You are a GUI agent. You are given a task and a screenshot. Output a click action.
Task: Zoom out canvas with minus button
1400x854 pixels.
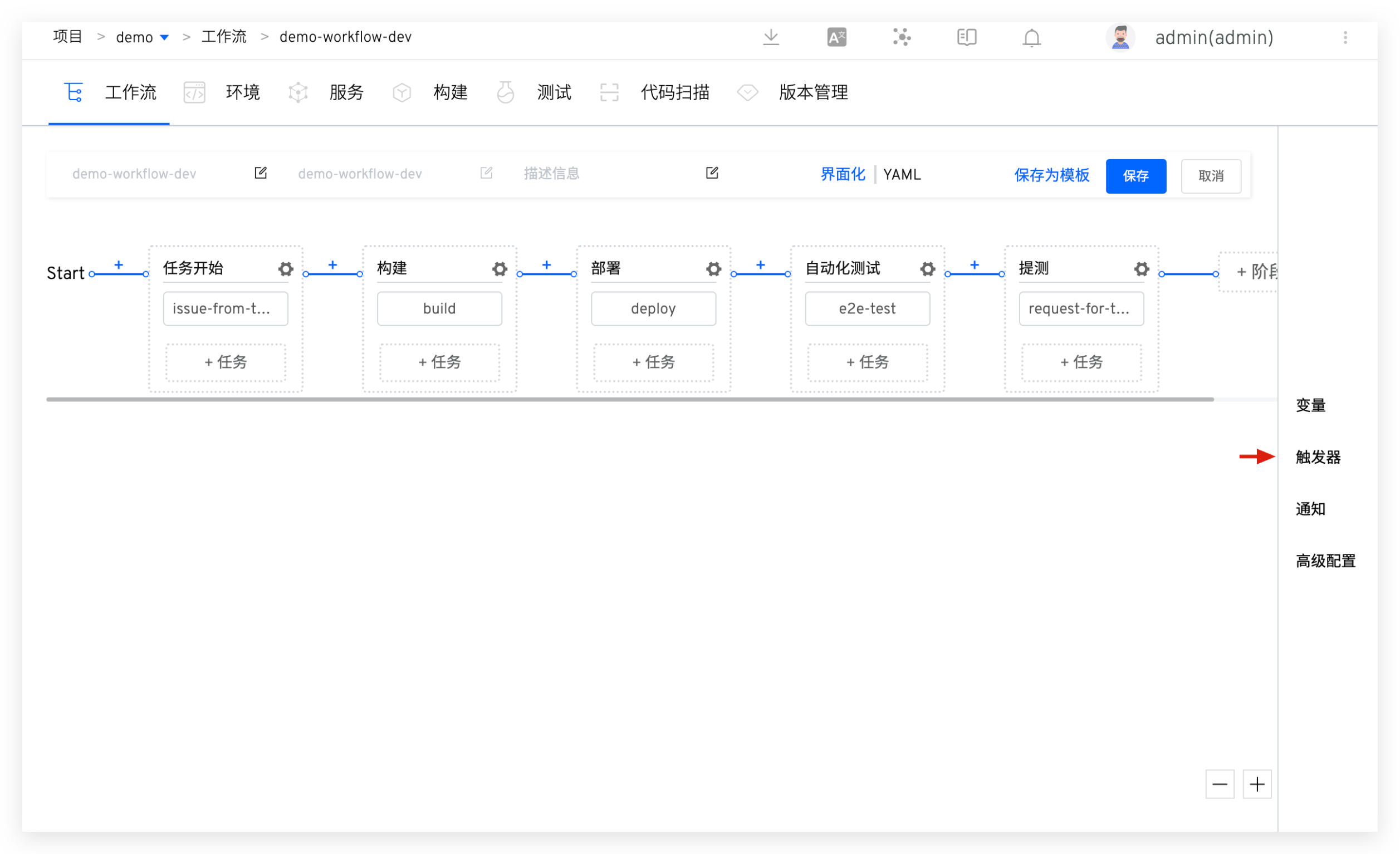(x=1220, y=784)
